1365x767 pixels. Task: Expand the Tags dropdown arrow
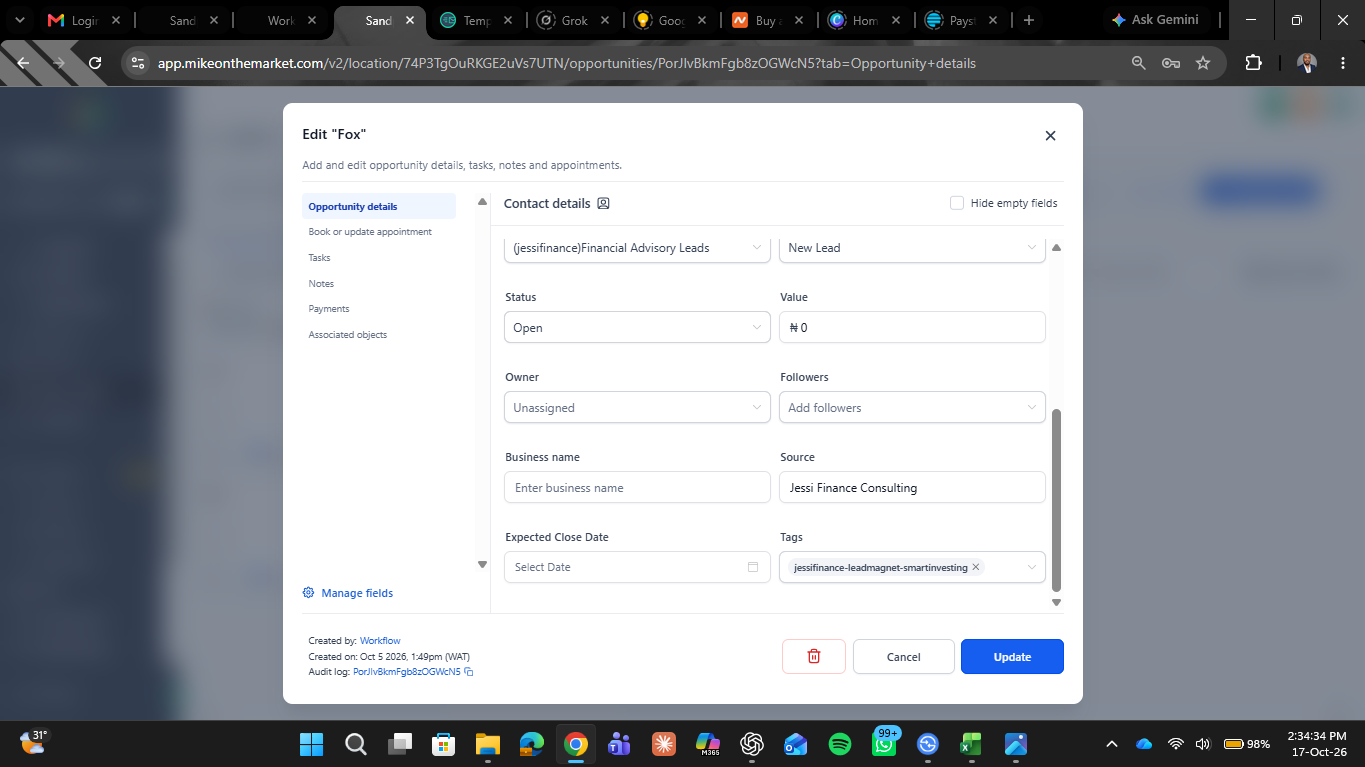pyautogui.click(x=1032, y=567)
